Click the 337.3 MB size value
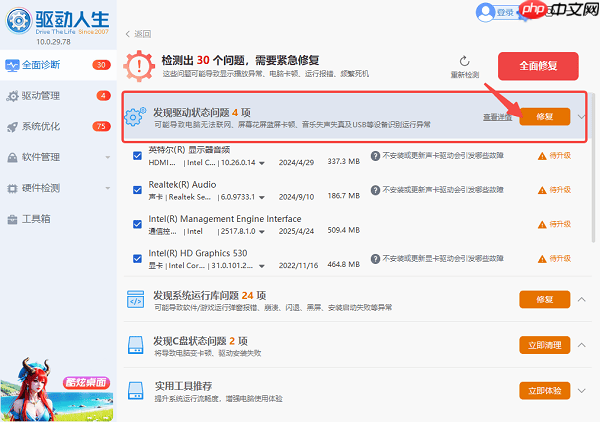The width and height of the screenshot is (600, 422). pyautogui.click(x=344, y=161)
